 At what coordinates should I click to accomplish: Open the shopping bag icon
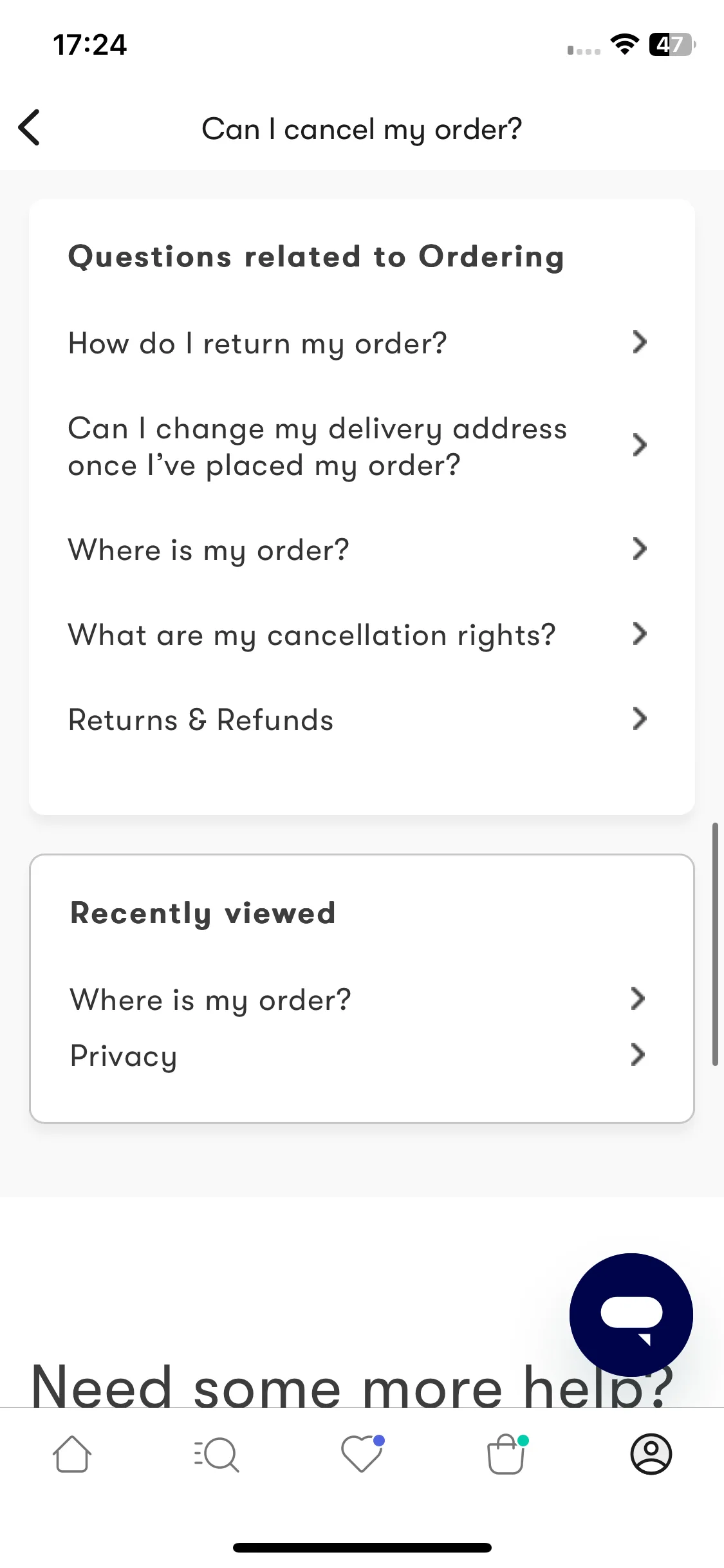click(507, 1454)
